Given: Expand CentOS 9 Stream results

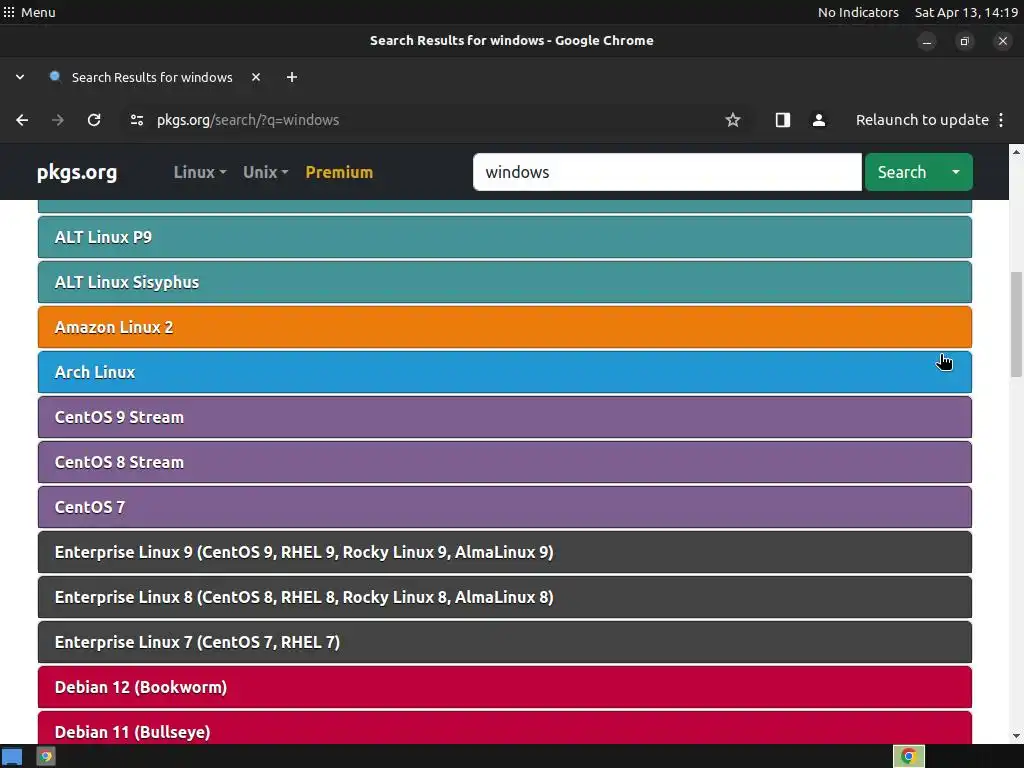Looking at the screenshot, I should 505,417.
